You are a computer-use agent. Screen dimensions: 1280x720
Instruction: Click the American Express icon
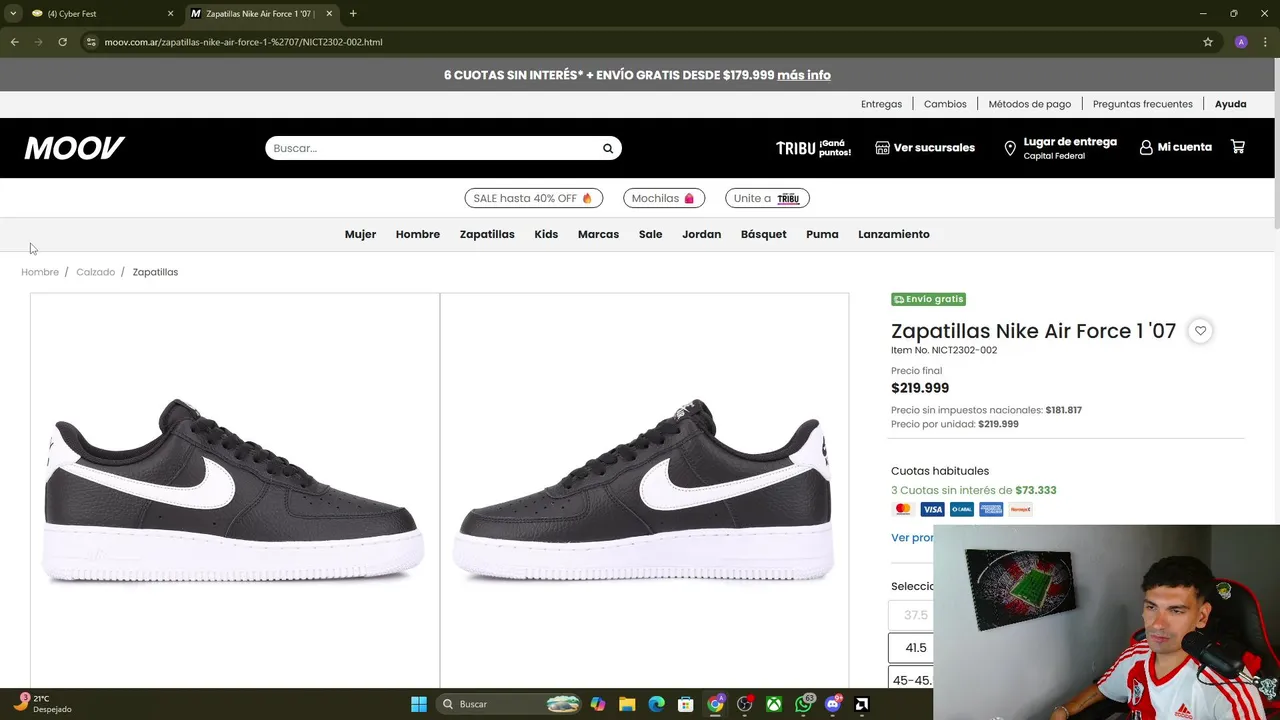pos(991,509)
